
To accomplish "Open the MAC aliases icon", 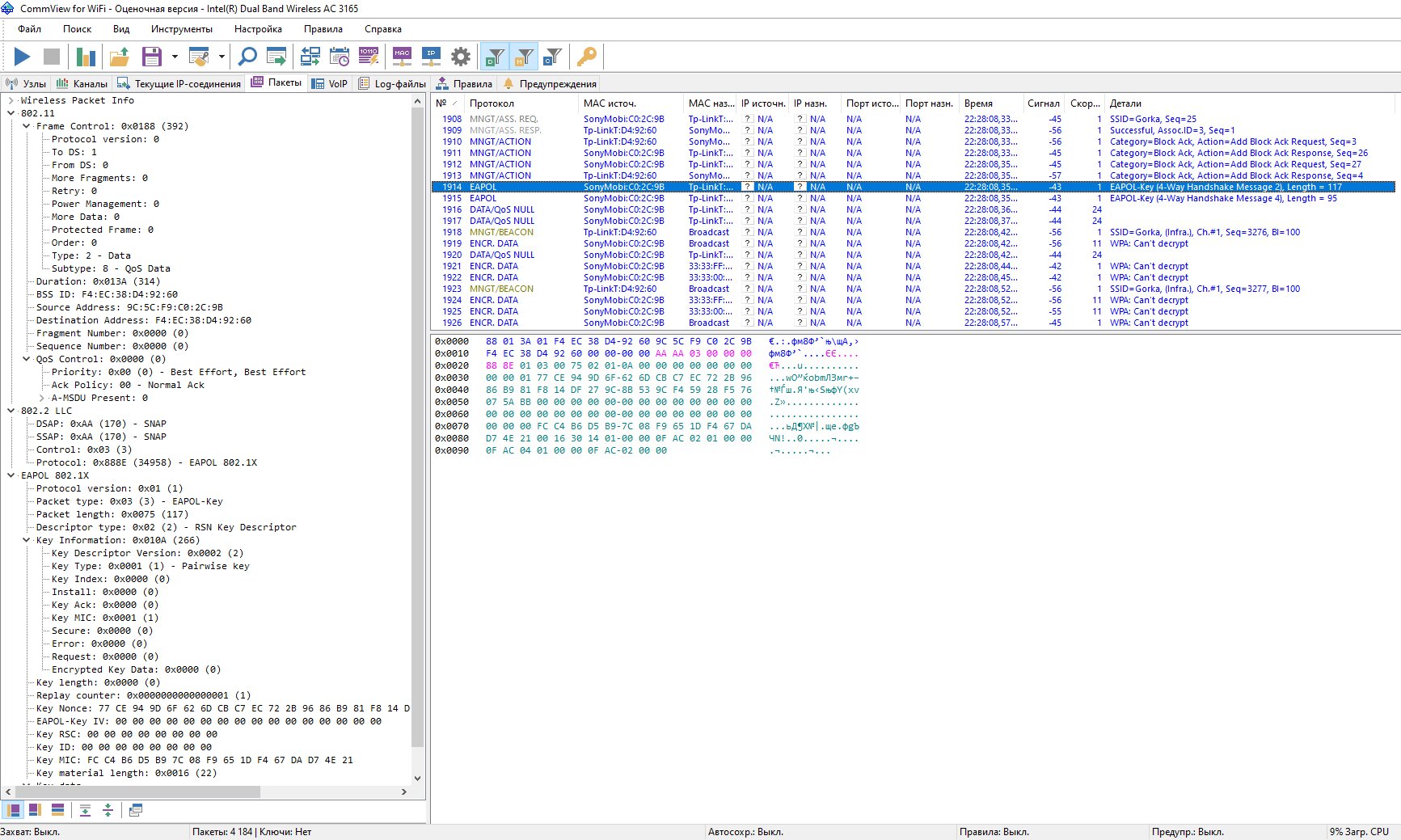I will tap(402, 57).
